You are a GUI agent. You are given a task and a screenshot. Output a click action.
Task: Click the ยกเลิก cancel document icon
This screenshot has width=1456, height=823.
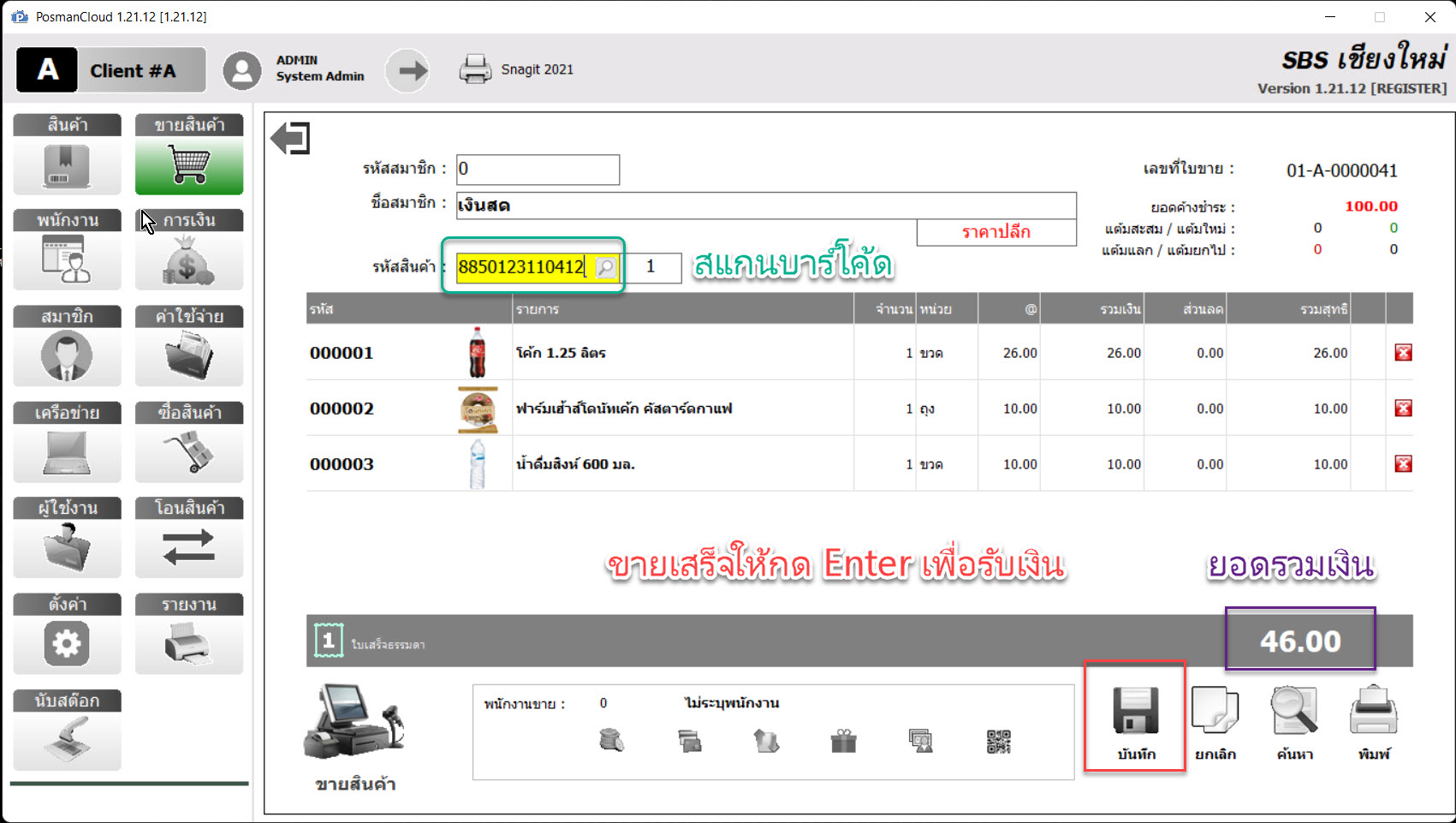(1215, 713)
